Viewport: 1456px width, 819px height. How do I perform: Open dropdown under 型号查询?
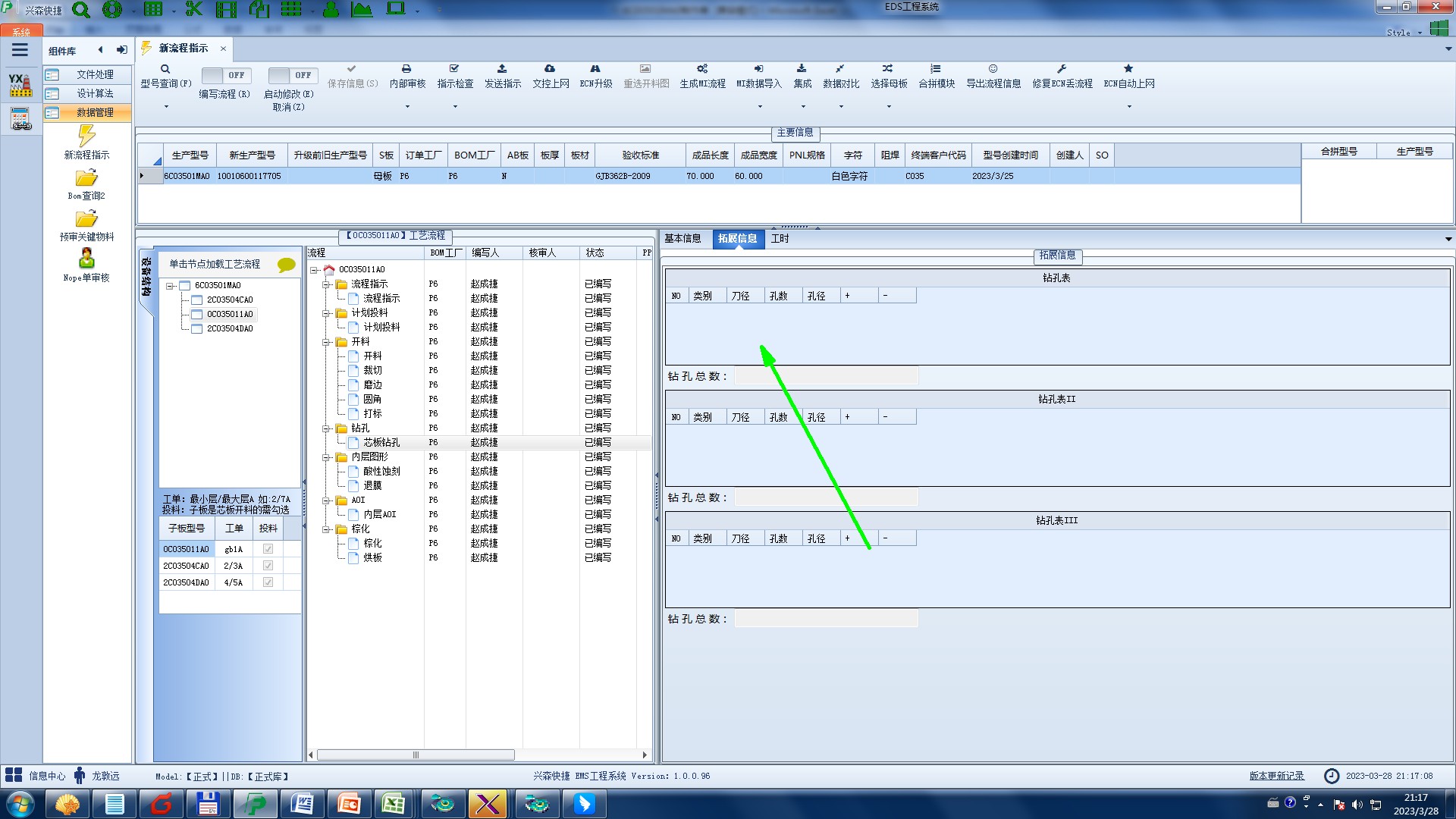coord(166,106)
